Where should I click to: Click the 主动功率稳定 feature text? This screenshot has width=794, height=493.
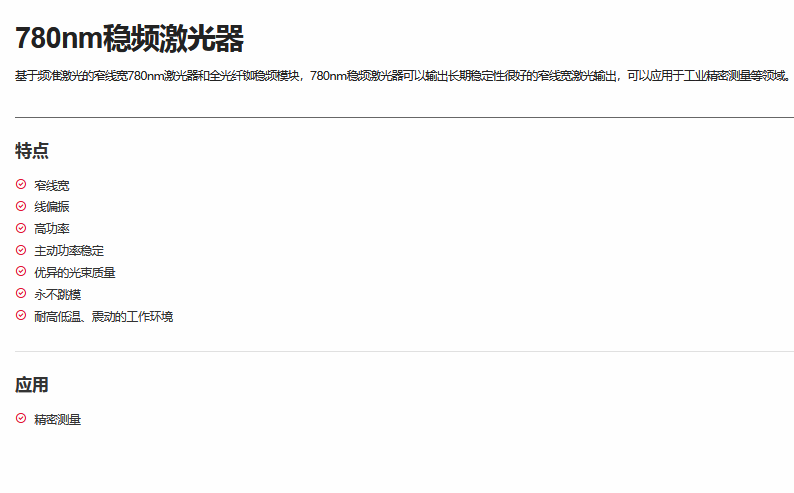point(69,251)
